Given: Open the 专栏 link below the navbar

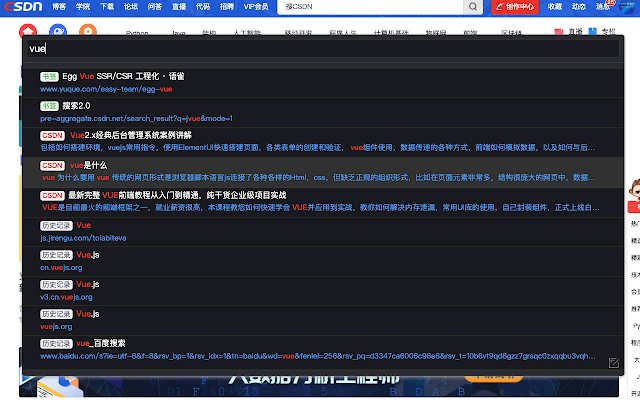Looking at the screenshot, I should (602, 31).
